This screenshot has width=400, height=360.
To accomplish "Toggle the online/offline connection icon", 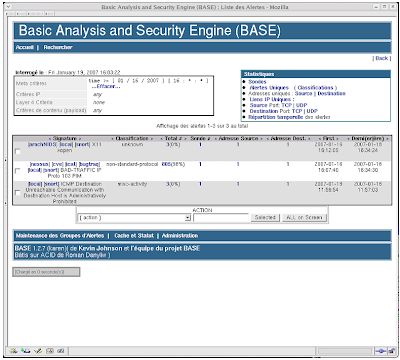I will (x=380, y=351).
